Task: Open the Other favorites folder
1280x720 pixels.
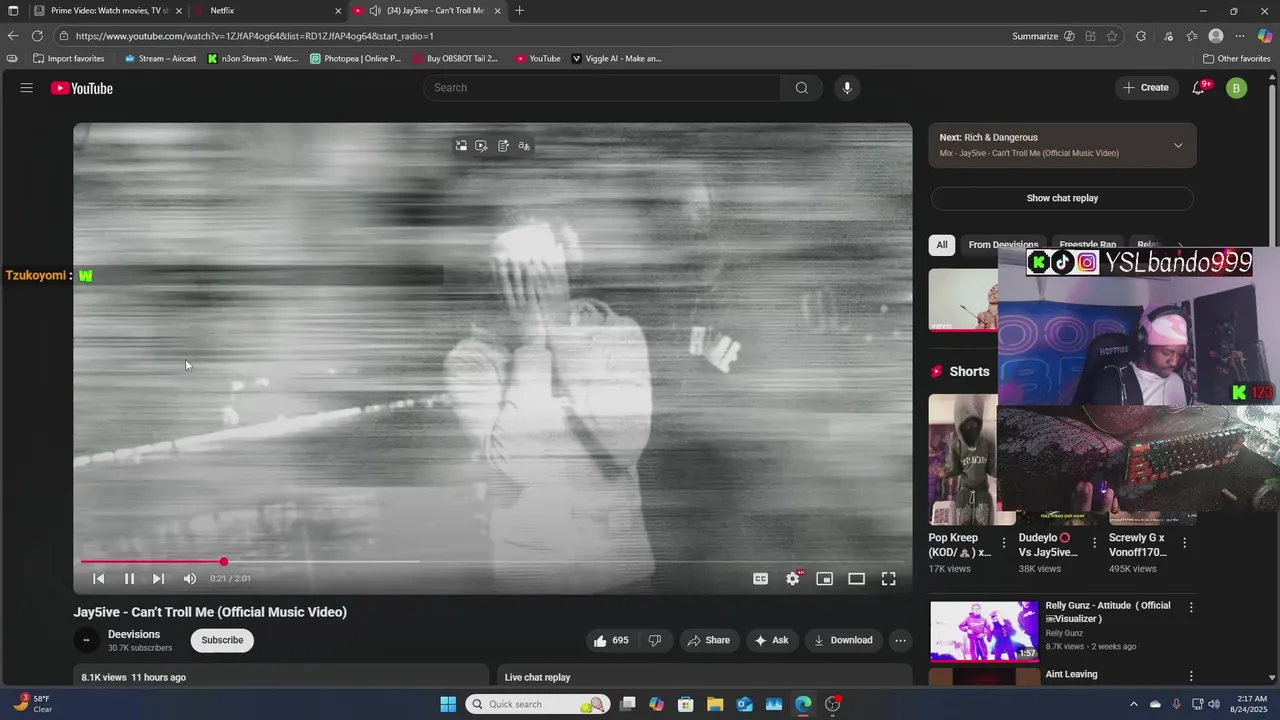Action: click(x=1237, y=59)
